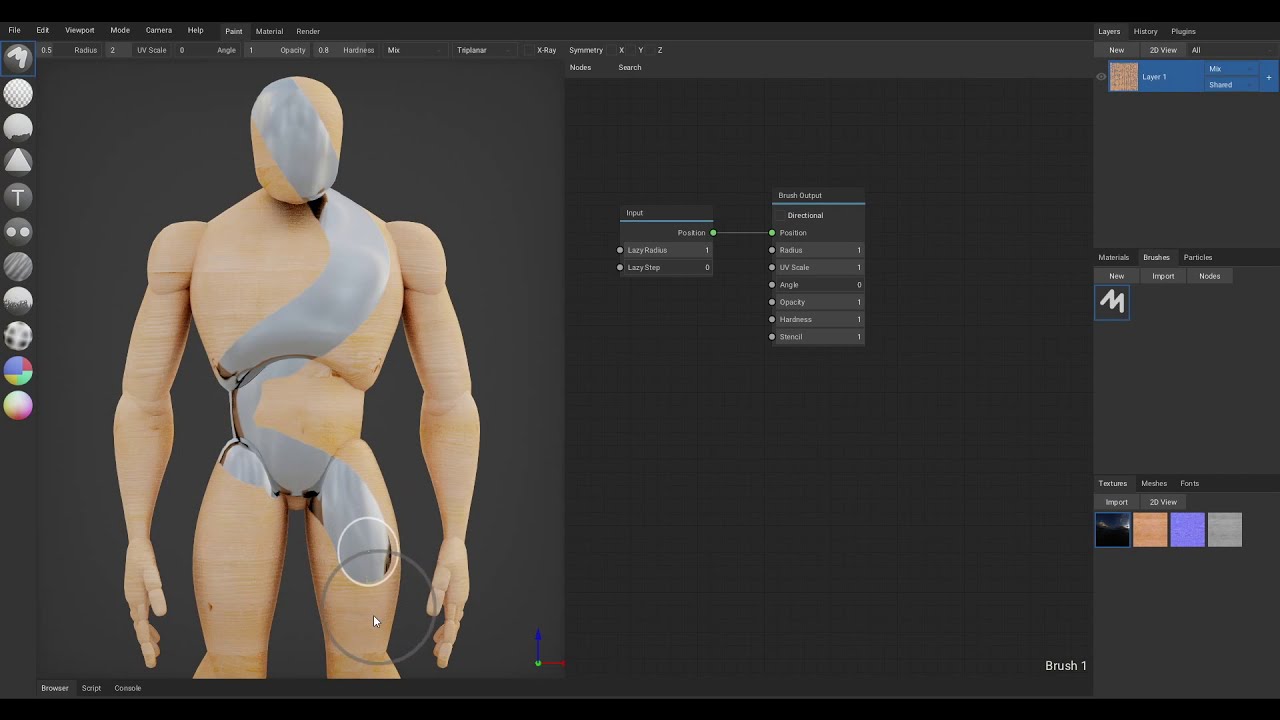Select the Text tool

[18, 197]
